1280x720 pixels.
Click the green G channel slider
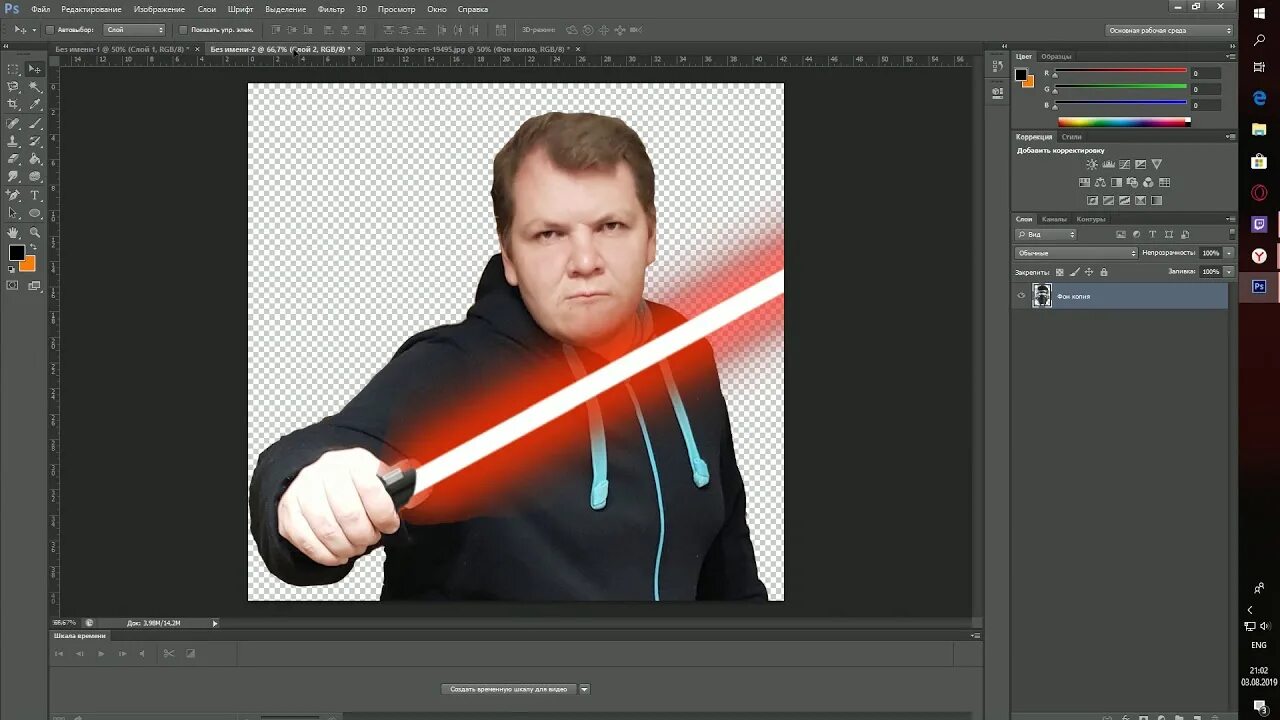click(1120, 88)
